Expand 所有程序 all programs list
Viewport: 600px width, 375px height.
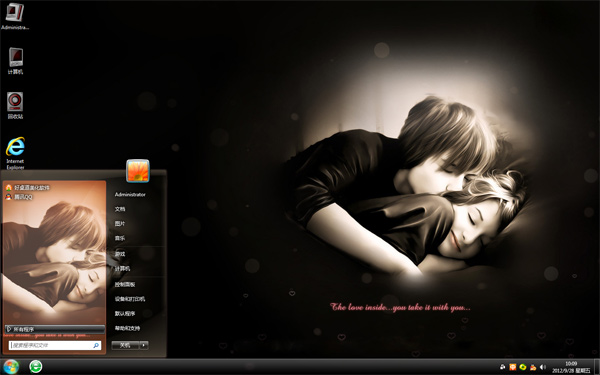pyautogui.click(x=55, y=329)
